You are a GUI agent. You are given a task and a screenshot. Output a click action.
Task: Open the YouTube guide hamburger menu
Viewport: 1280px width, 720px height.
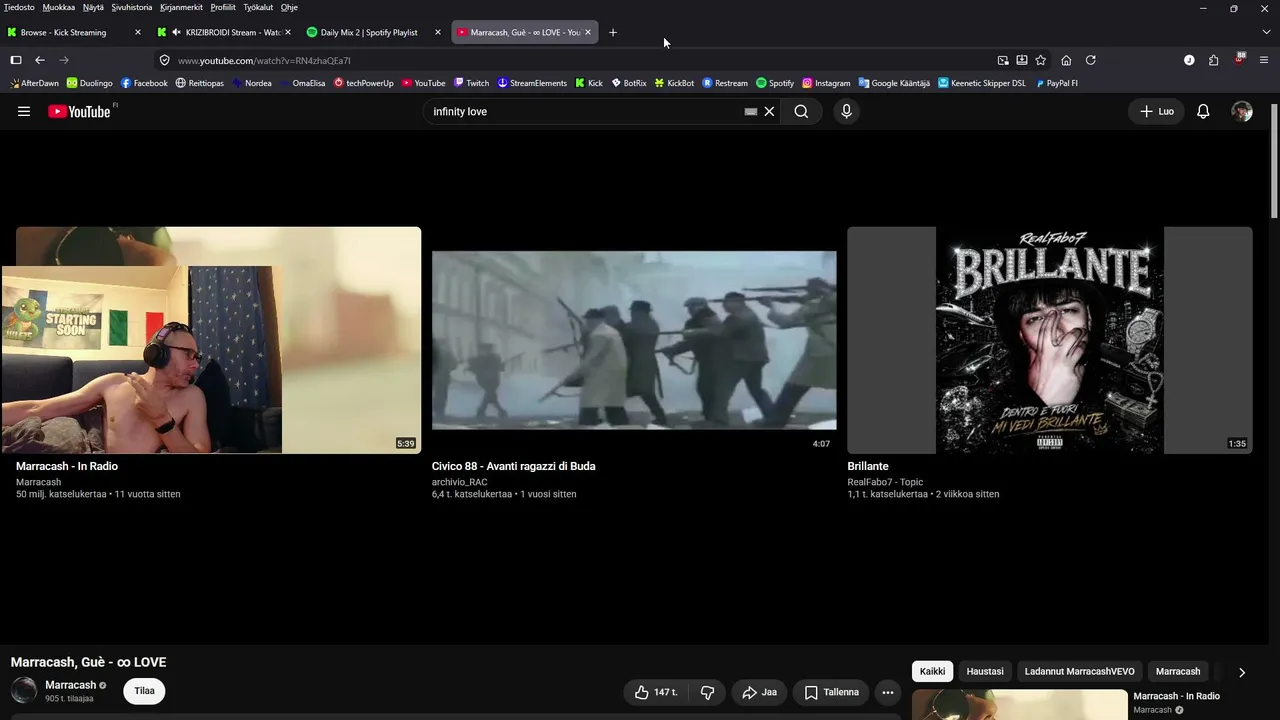click(x=24, y=112)
